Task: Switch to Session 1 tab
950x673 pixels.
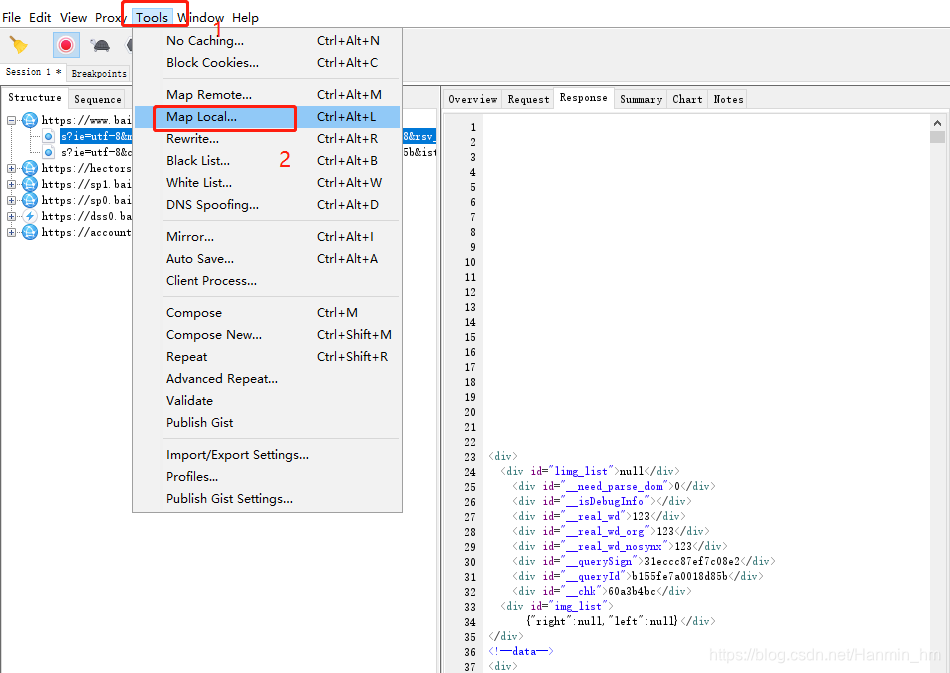Action: tap(33, 72)
